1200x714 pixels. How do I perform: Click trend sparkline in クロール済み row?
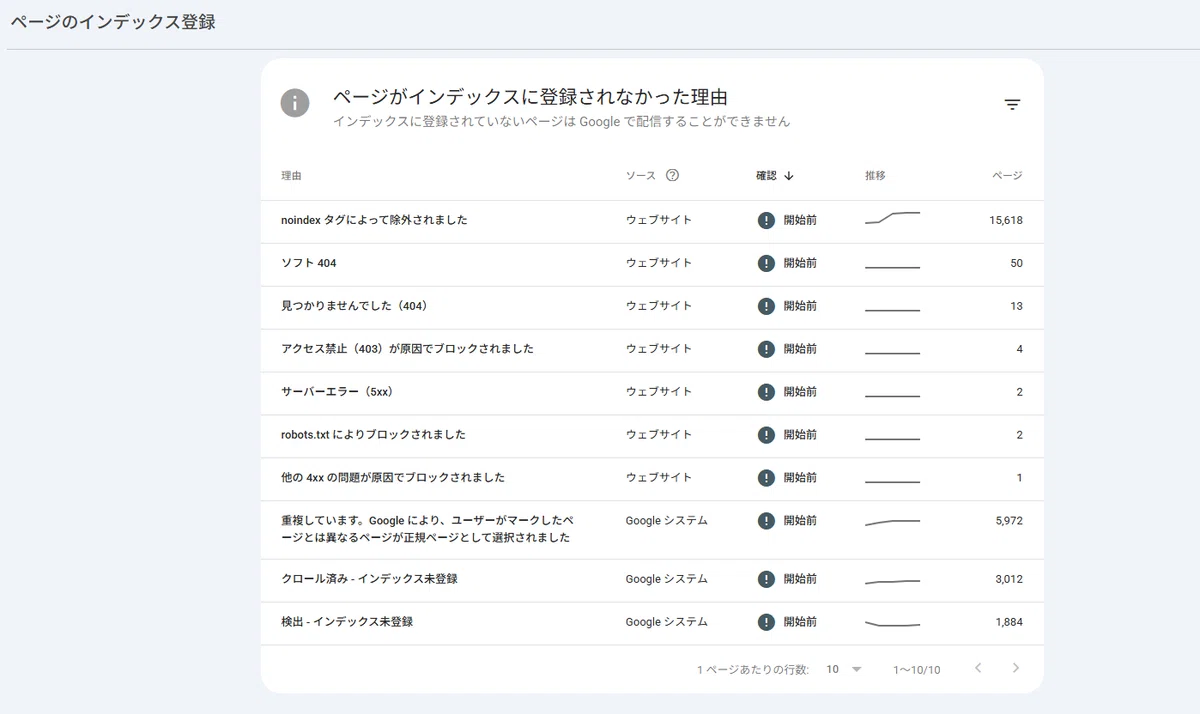pyautogui.click(x=892, y=581)
